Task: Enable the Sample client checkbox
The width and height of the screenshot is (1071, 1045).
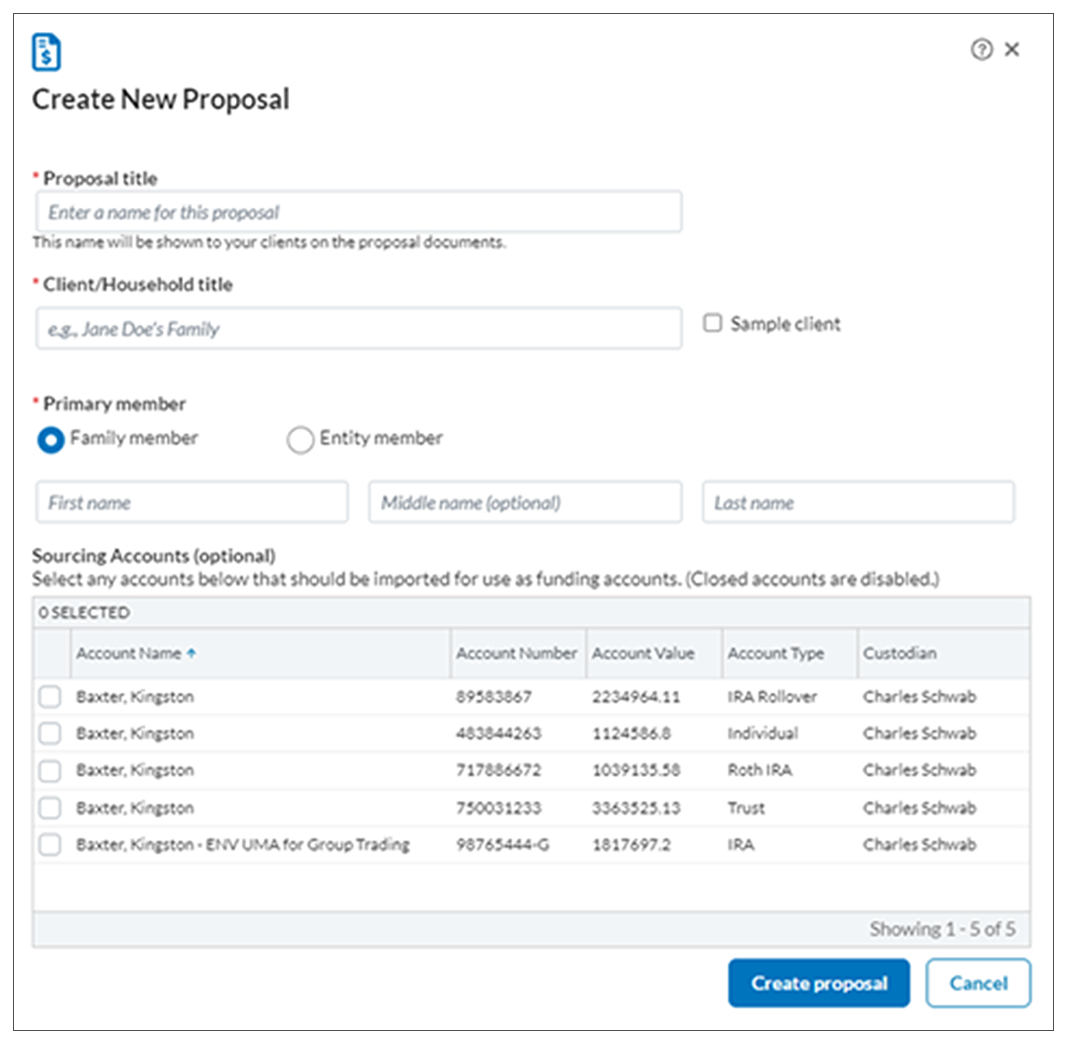Action: 712,324
